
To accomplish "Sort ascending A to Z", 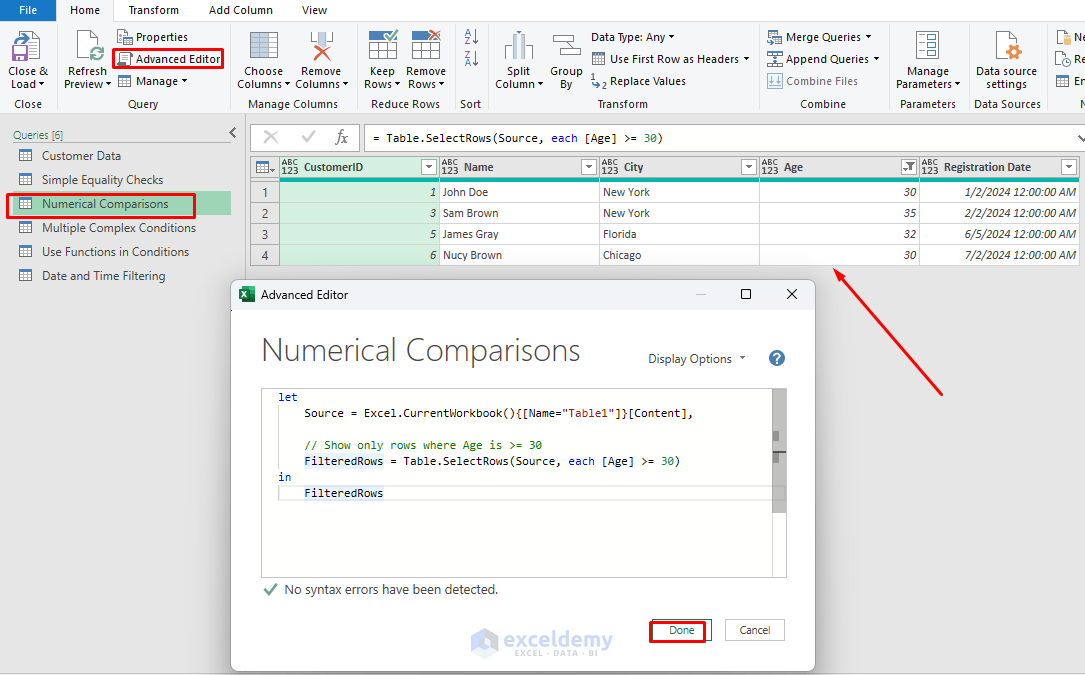I will [x=471, y=37].
